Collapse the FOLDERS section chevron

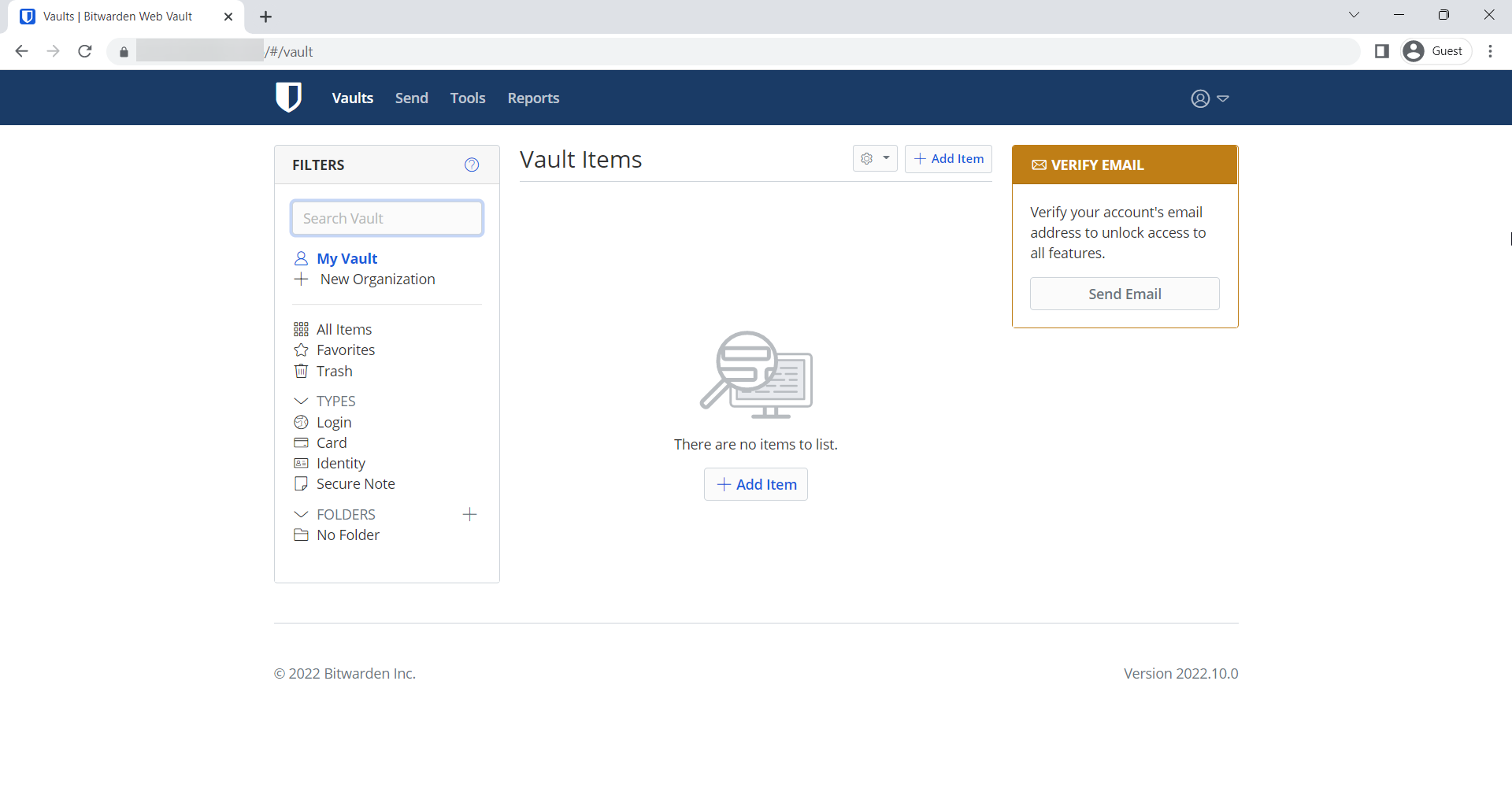[x=301, y=515]
